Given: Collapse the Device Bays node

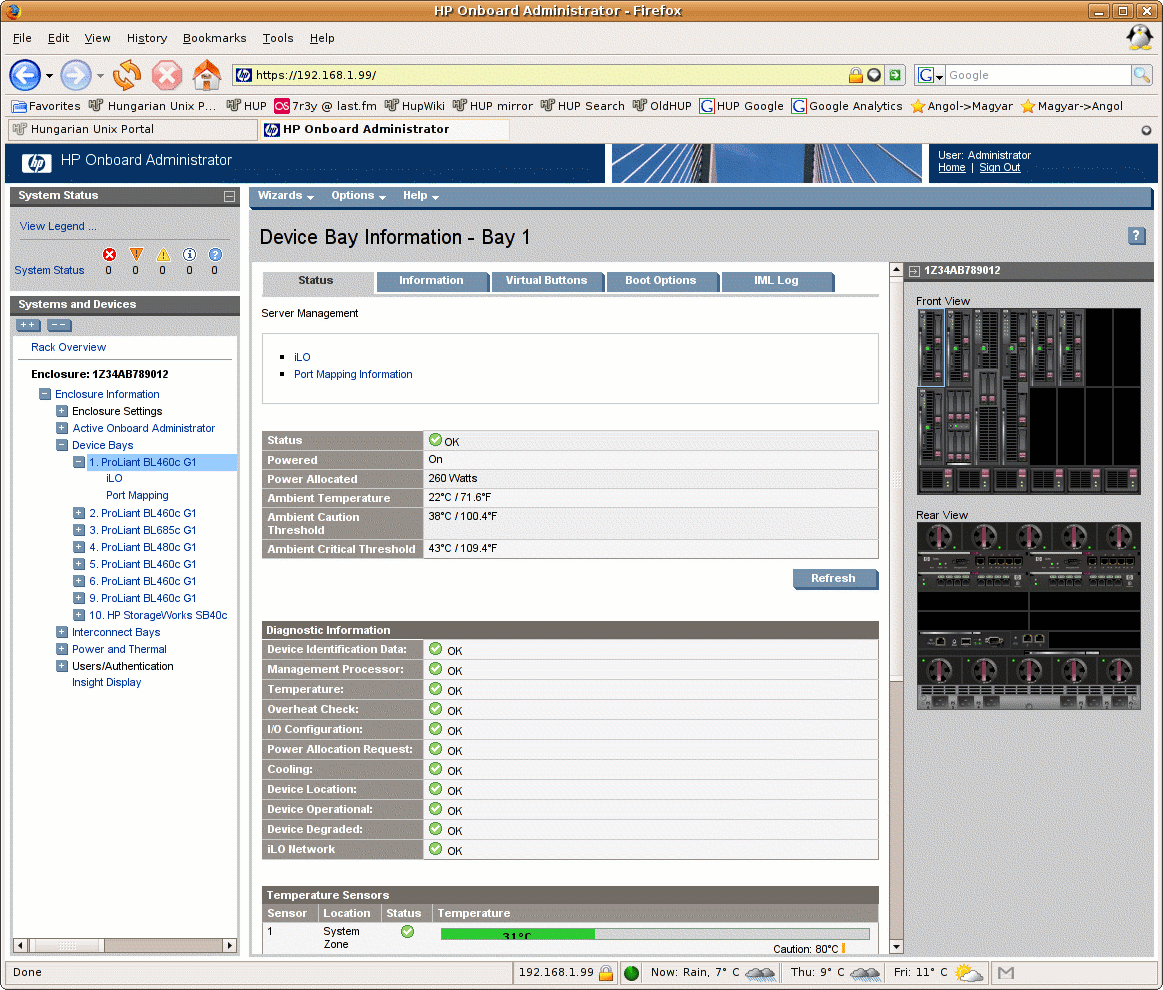Looking at the screenshot, I should click(62, 445).
